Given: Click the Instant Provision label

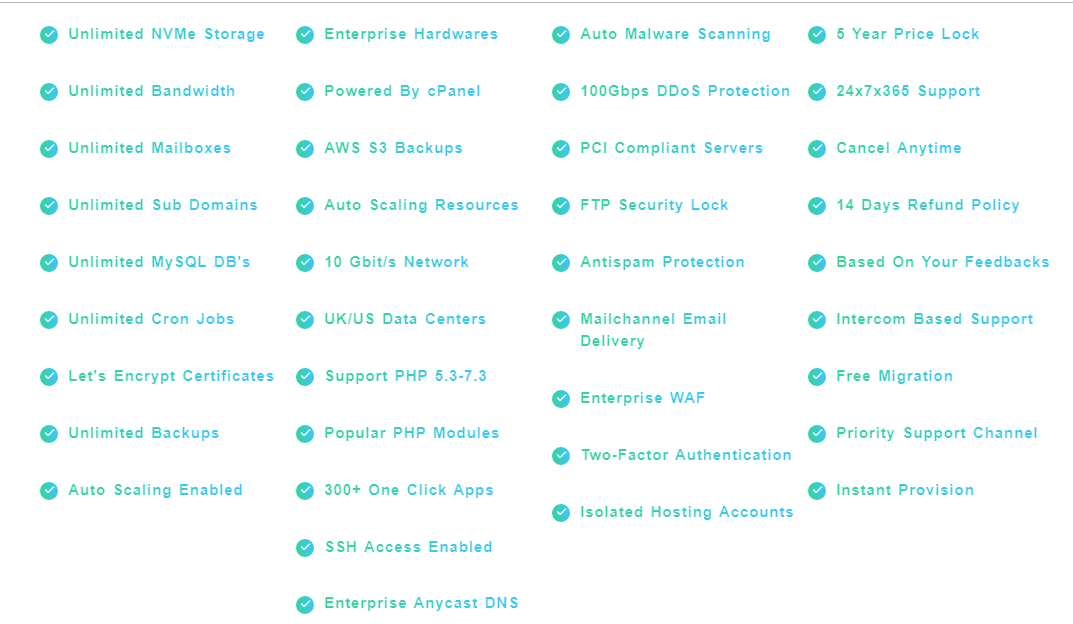Looking at the screenshot, I should click(905, 490).
